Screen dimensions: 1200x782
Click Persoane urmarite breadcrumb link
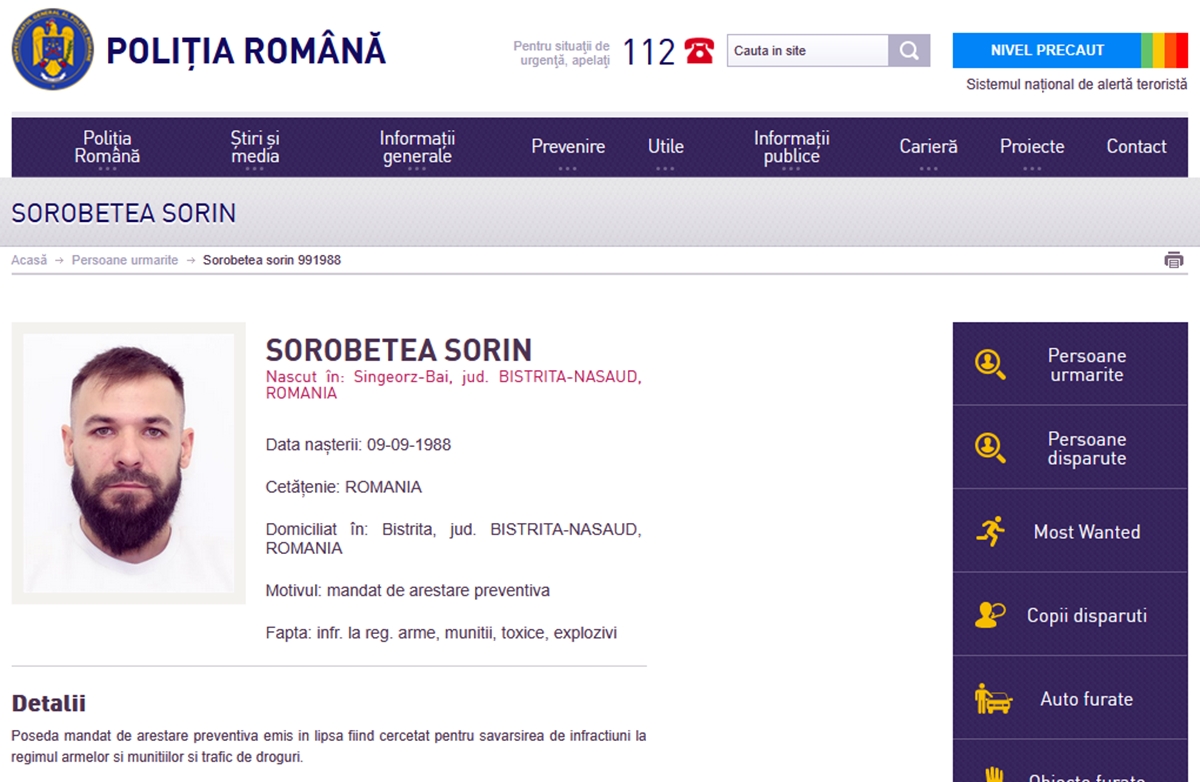[125, 260]
